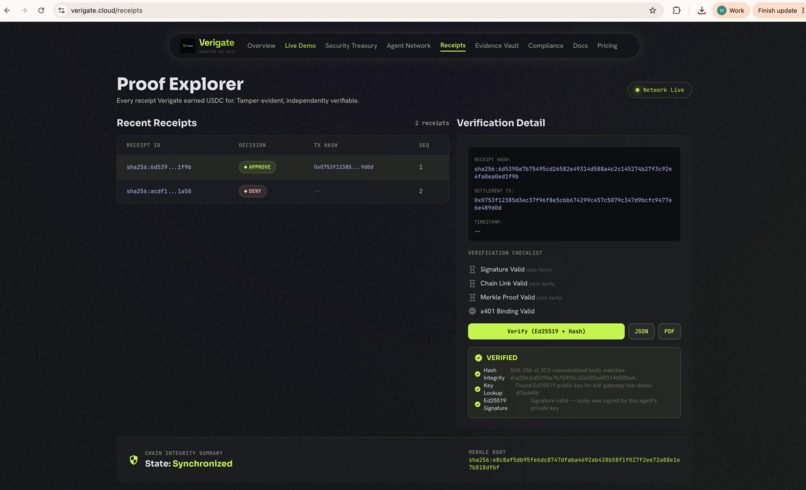The image size is (806, 490).
Task: Click the Proof Explorer heading
Action: coord(180,84)
